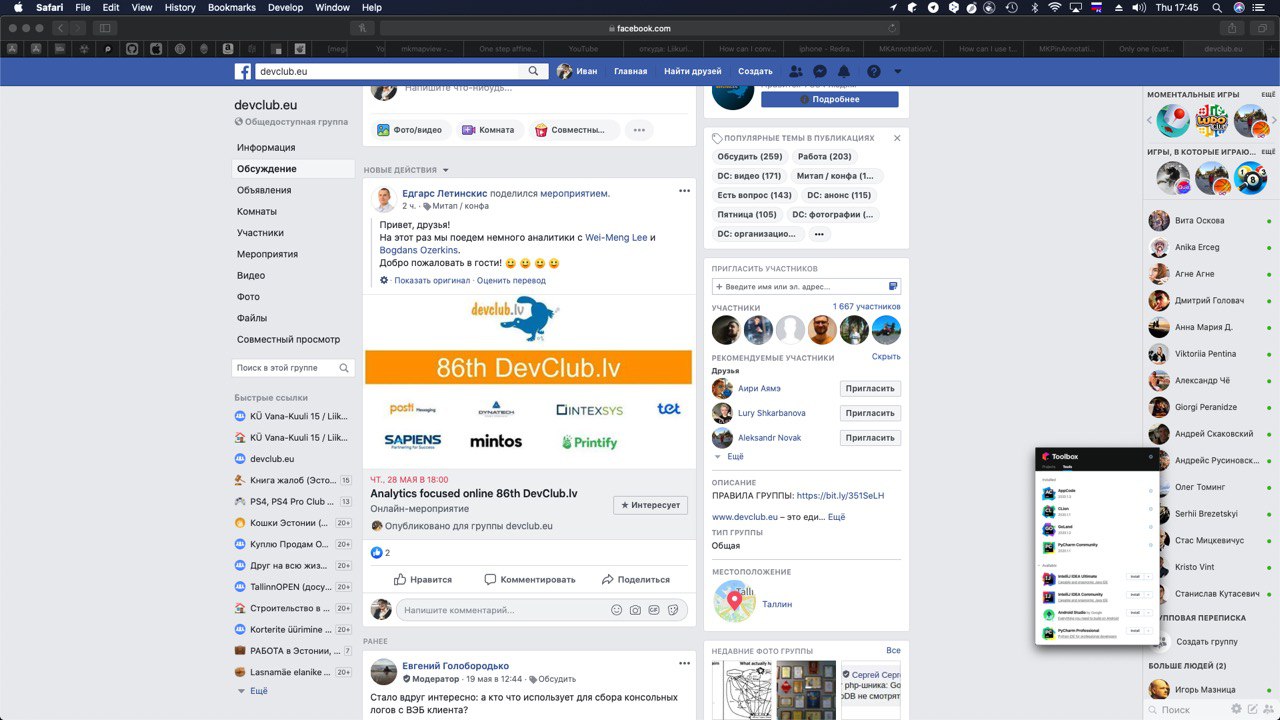The image size is (1280, 720).
Task: Show next instant games with right arrow
Action: [1273, 121]
